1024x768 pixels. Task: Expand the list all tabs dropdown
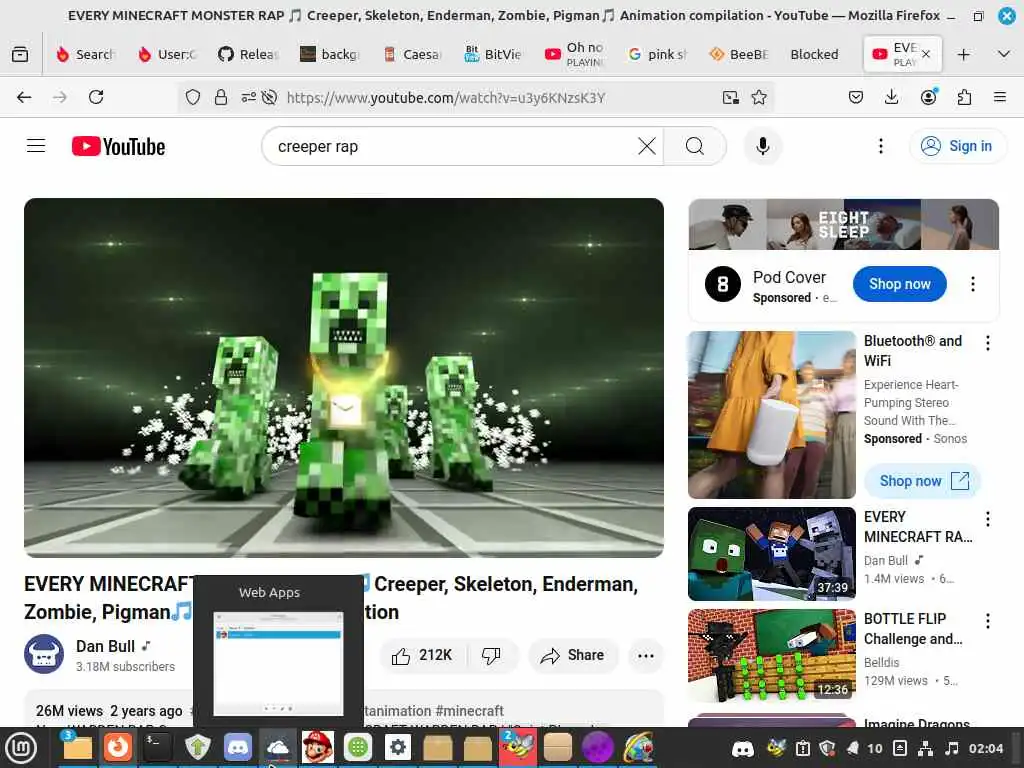point(1004,54)
